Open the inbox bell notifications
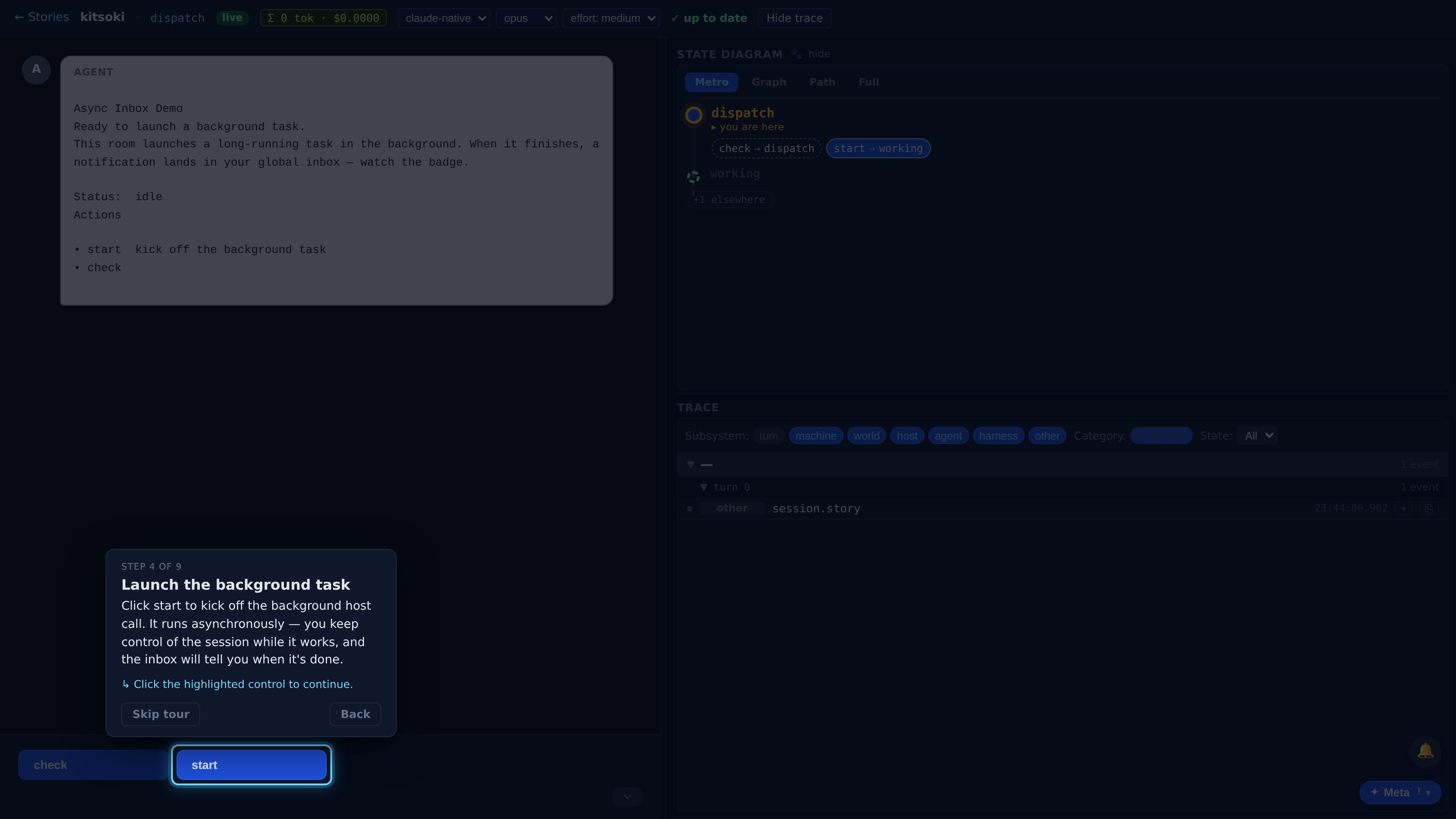 [x=1425, y=751]
